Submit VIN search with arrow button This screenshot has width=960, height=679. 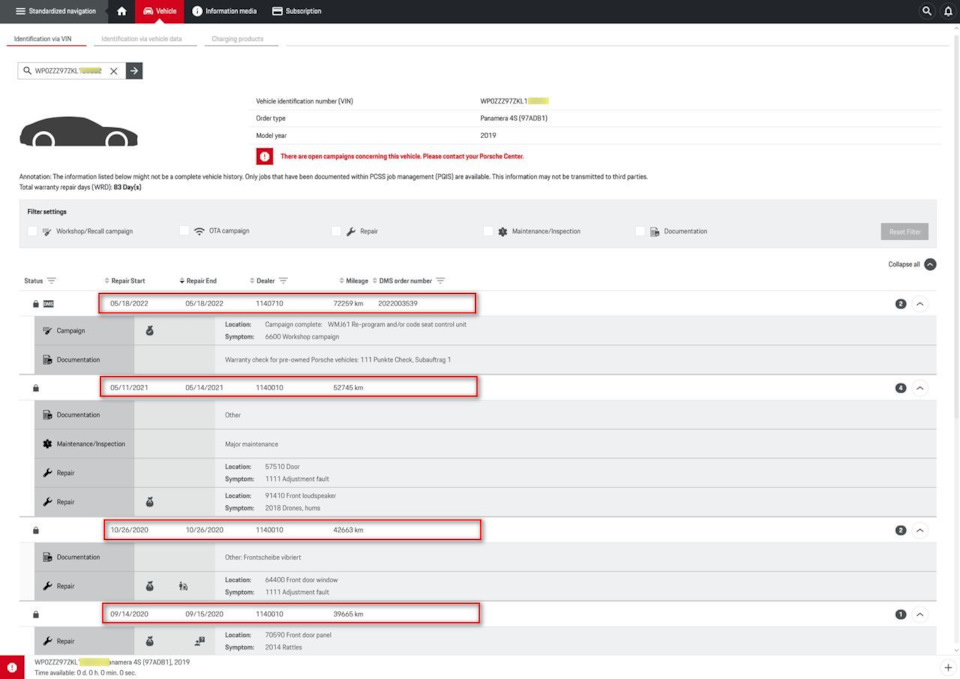[x=134, y=71]
